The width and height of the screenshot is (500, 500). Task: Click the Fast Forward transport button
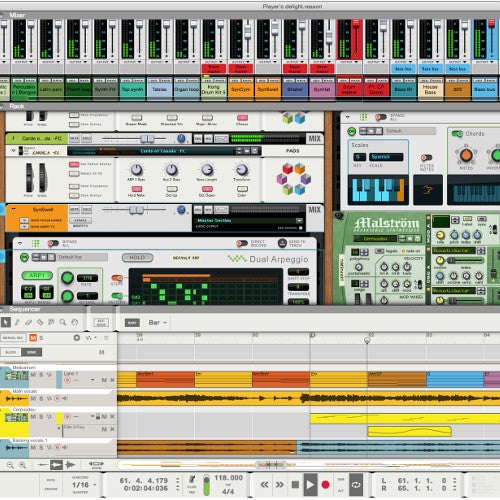tap(280, 484)
